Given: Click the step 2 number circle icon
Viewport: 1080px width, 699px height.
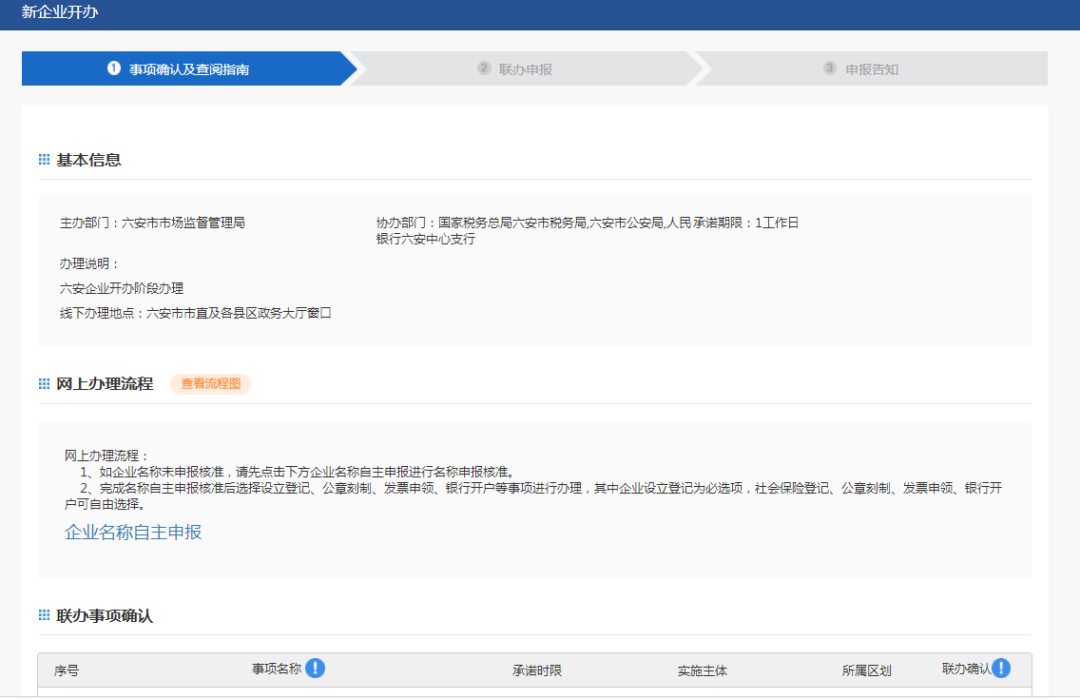Looking at the screenshot, I should point(484,69).
